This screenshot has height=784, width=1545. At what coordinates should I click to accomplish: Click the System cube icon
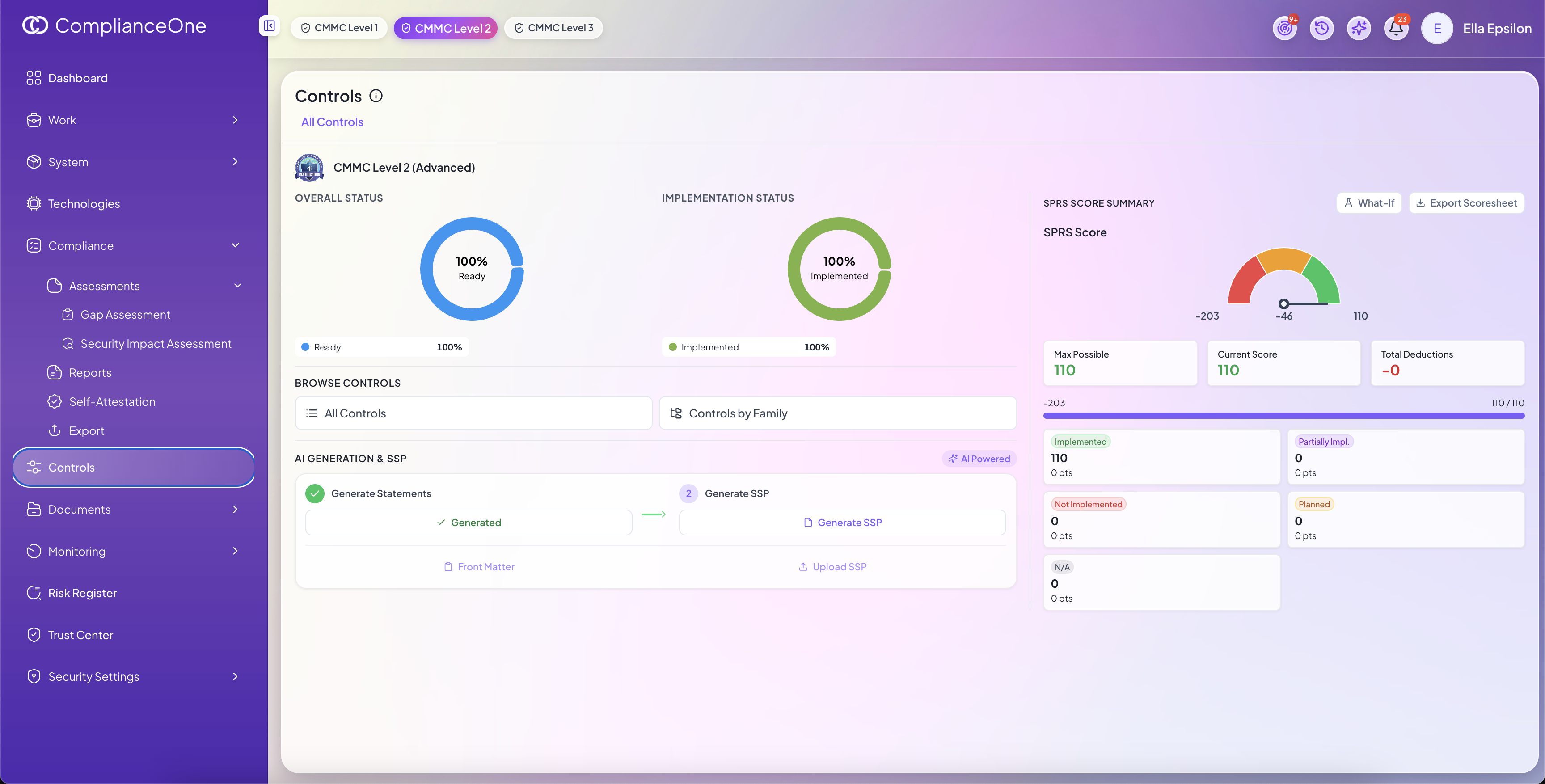pos(34,162)
